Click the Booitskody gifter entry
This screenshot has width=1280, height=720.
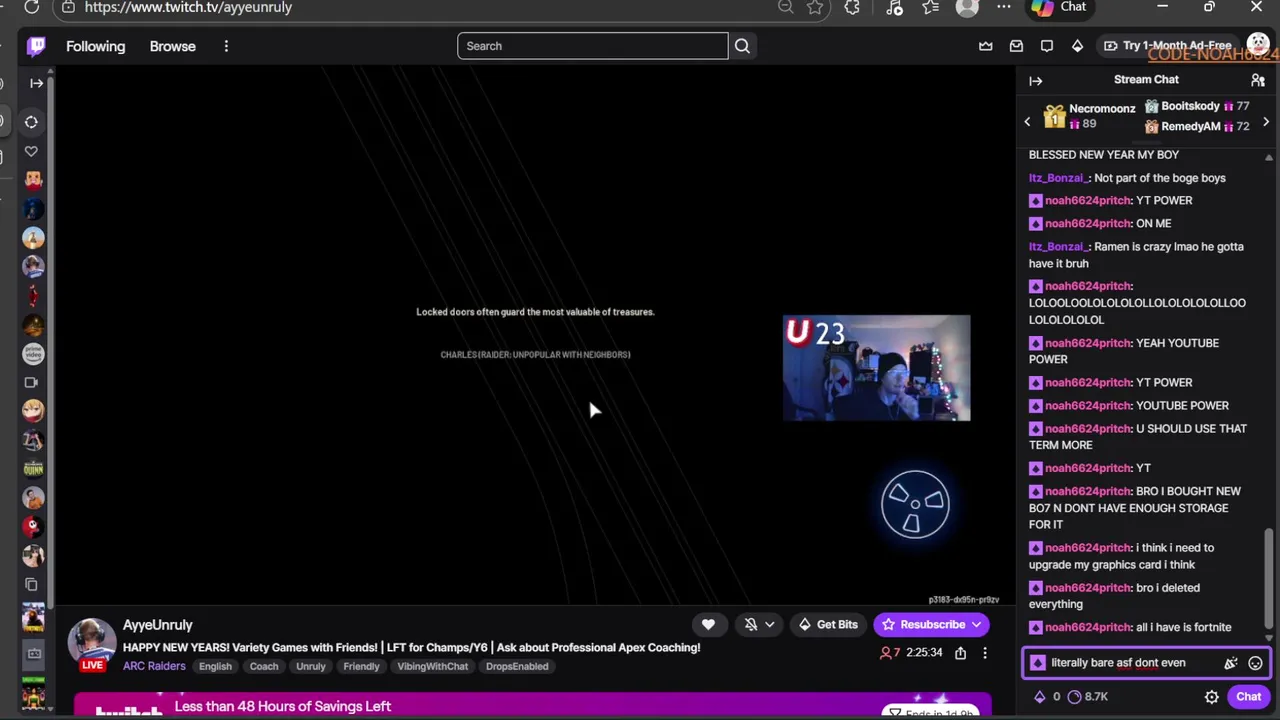click(x=1197, y=106)
